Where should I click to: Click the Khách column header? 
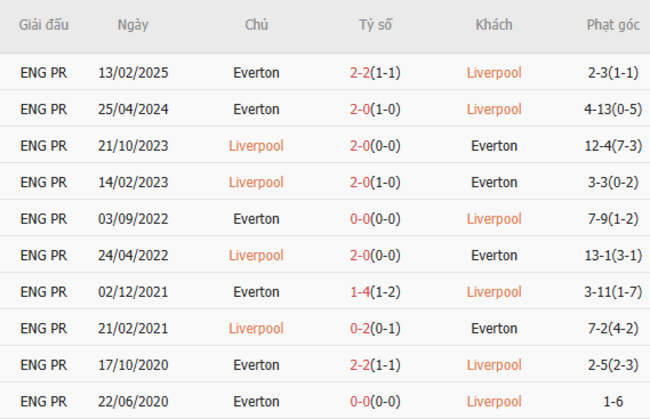(x=494, y=25)
